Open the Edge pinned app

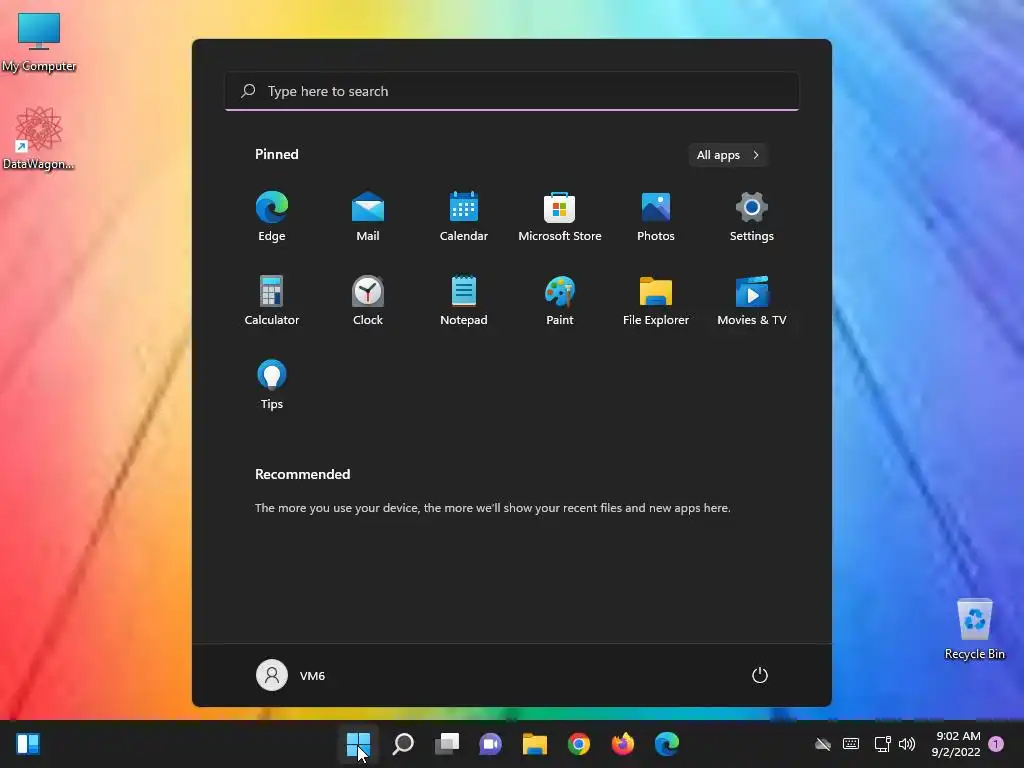[x=272, y=217]
